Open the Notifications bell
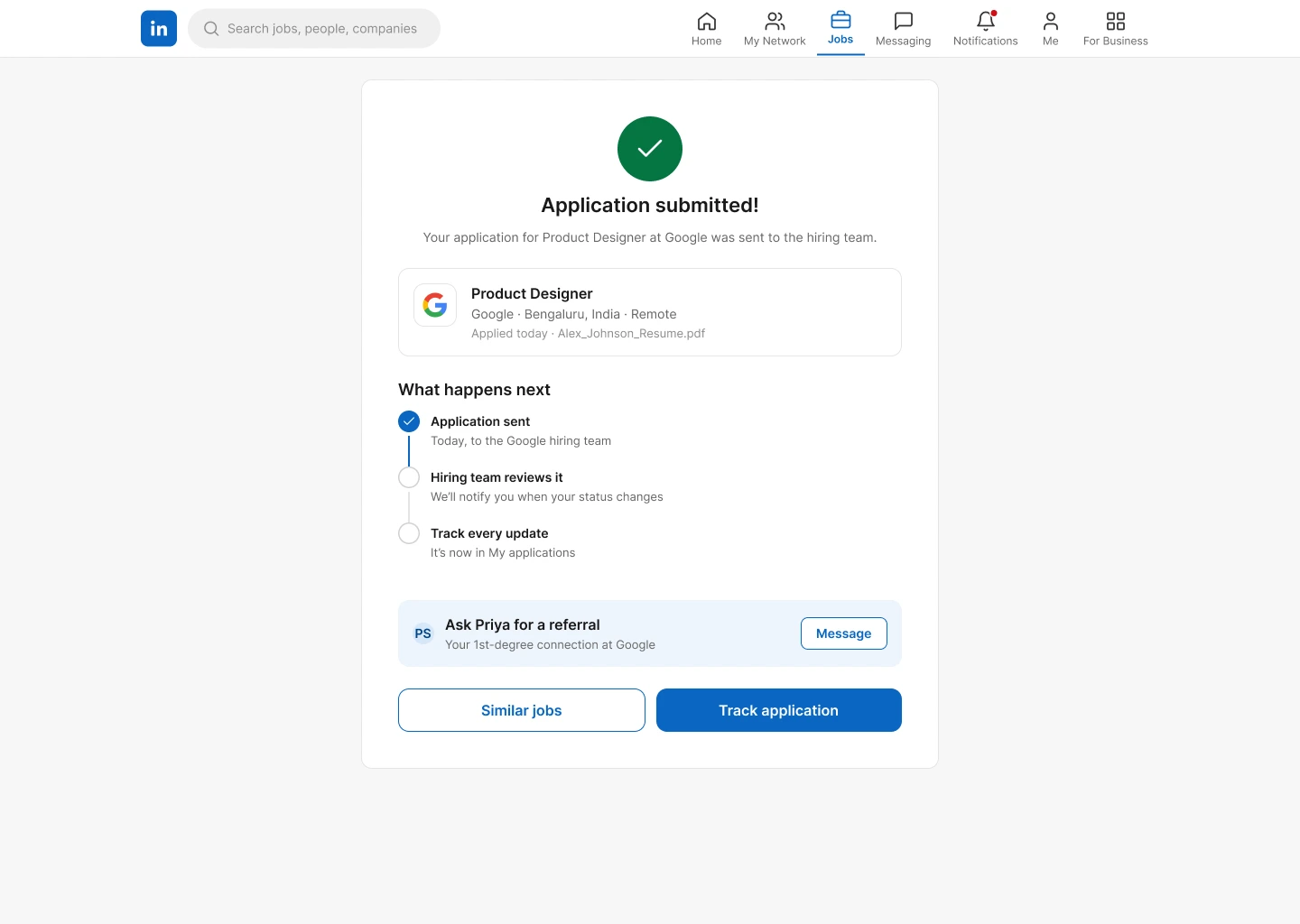The image size is (1300, 924). coord(985,29)
